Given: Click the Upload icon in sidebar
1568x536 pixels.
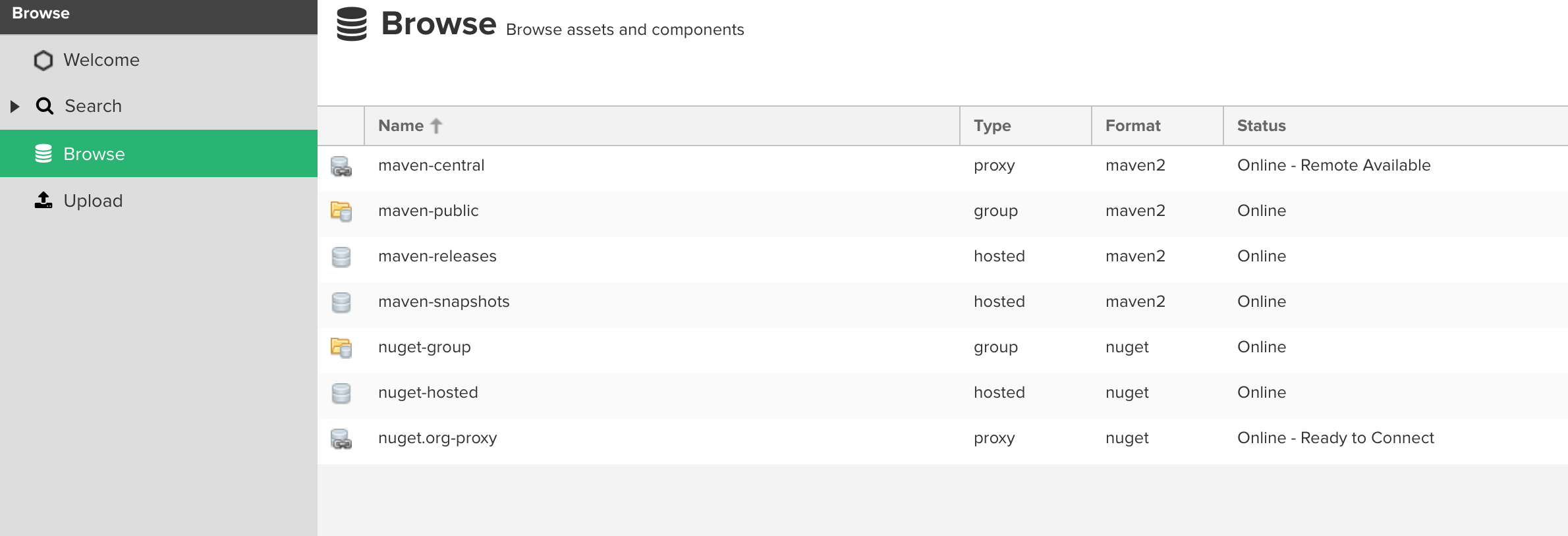Looking at the screenshot, I should 43,200.
